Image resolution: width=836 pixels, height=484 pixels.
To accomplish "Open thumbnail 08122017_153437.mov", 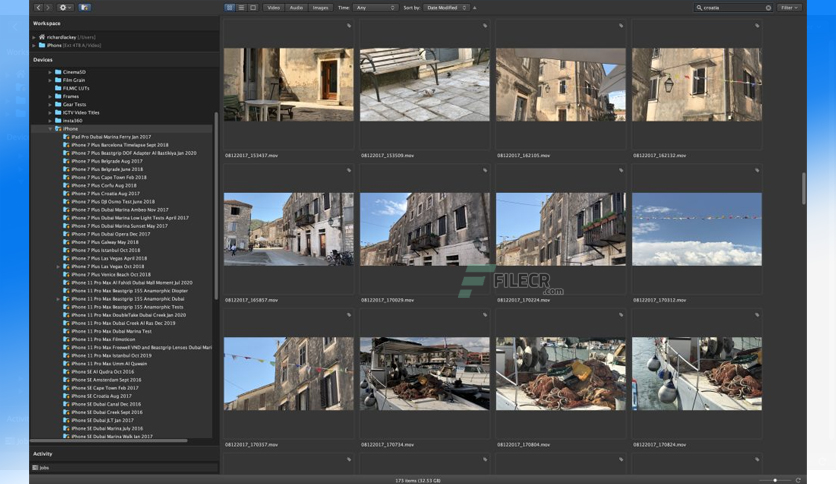I will (288, 84).
